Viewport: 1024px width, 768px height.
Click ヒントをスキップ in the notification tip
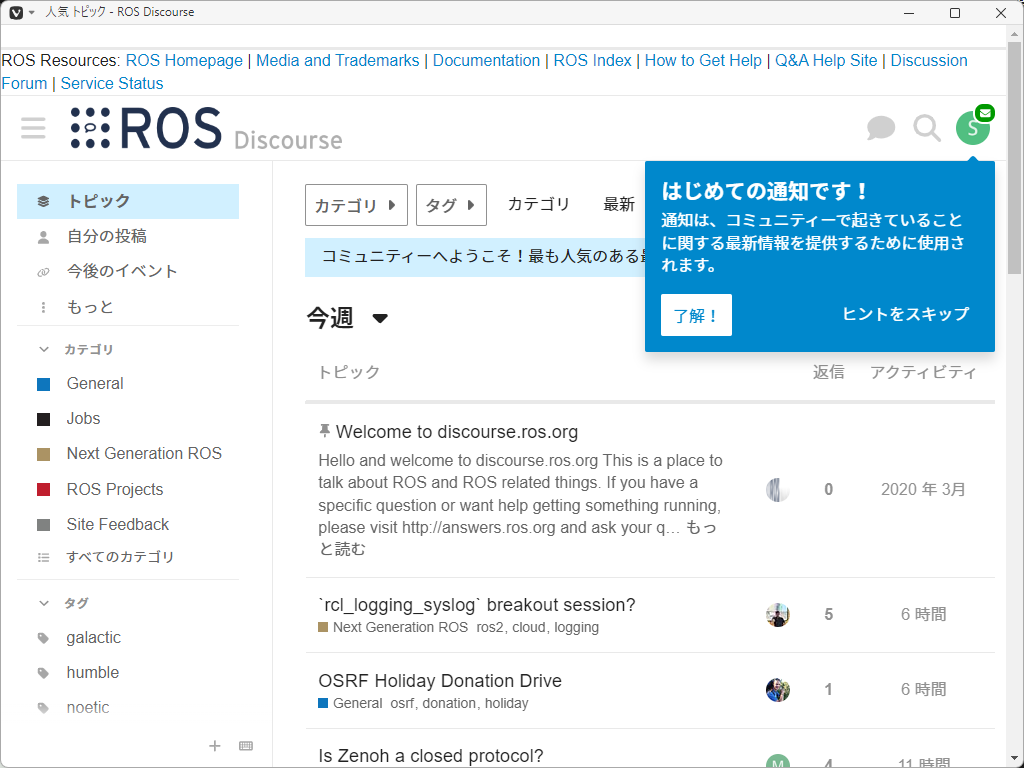(906, 314)
